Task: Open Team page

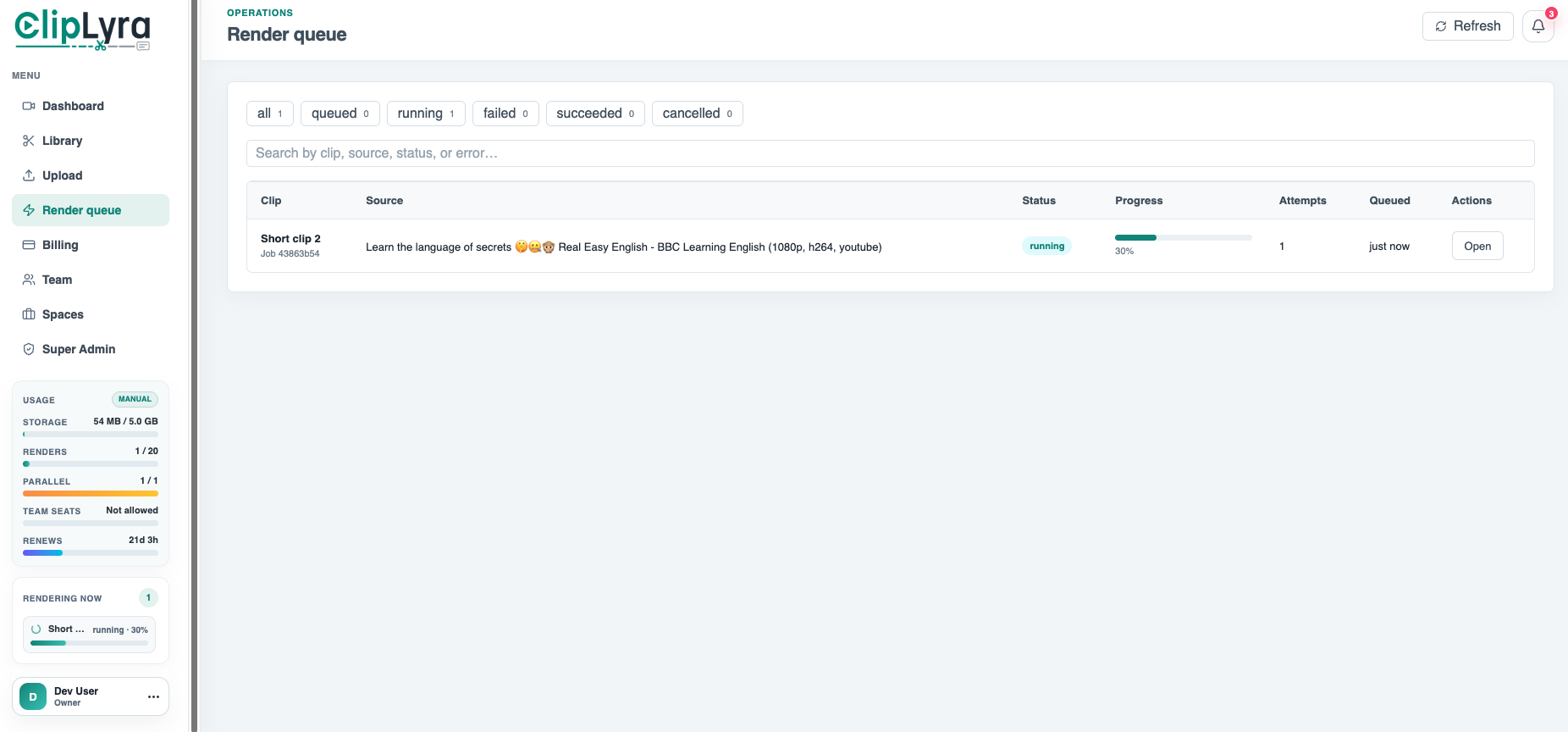Action: coord(91,280)
